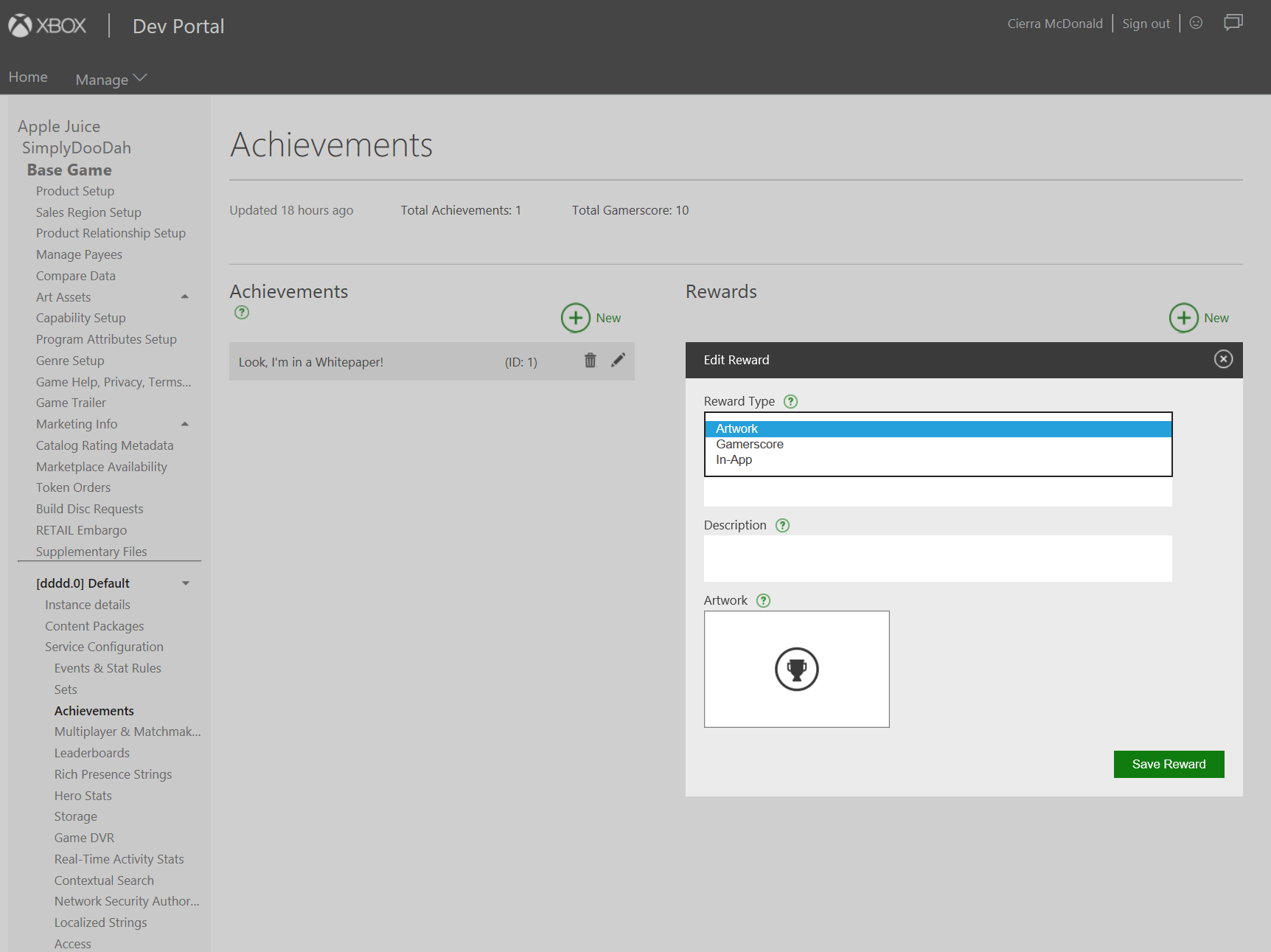Open Catalog Rating Metadata
The image size is (1271, 952).
pyautogui.click(x=105, y=445)
